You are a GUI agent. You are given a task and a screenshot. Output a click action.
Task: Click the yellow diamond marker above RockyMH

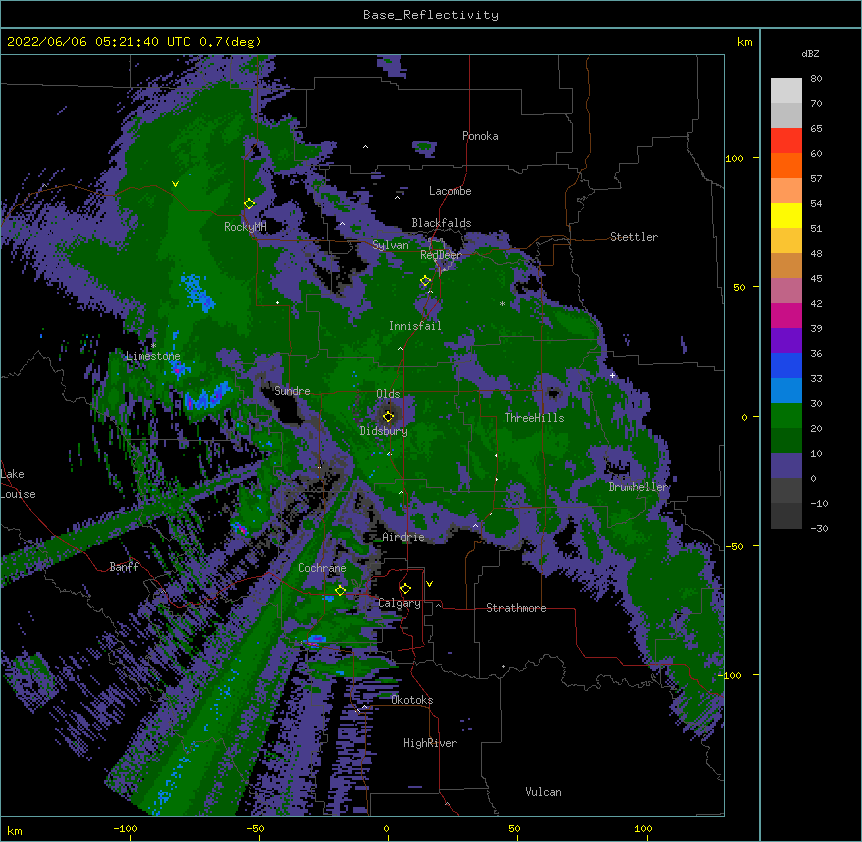(250, 204)
